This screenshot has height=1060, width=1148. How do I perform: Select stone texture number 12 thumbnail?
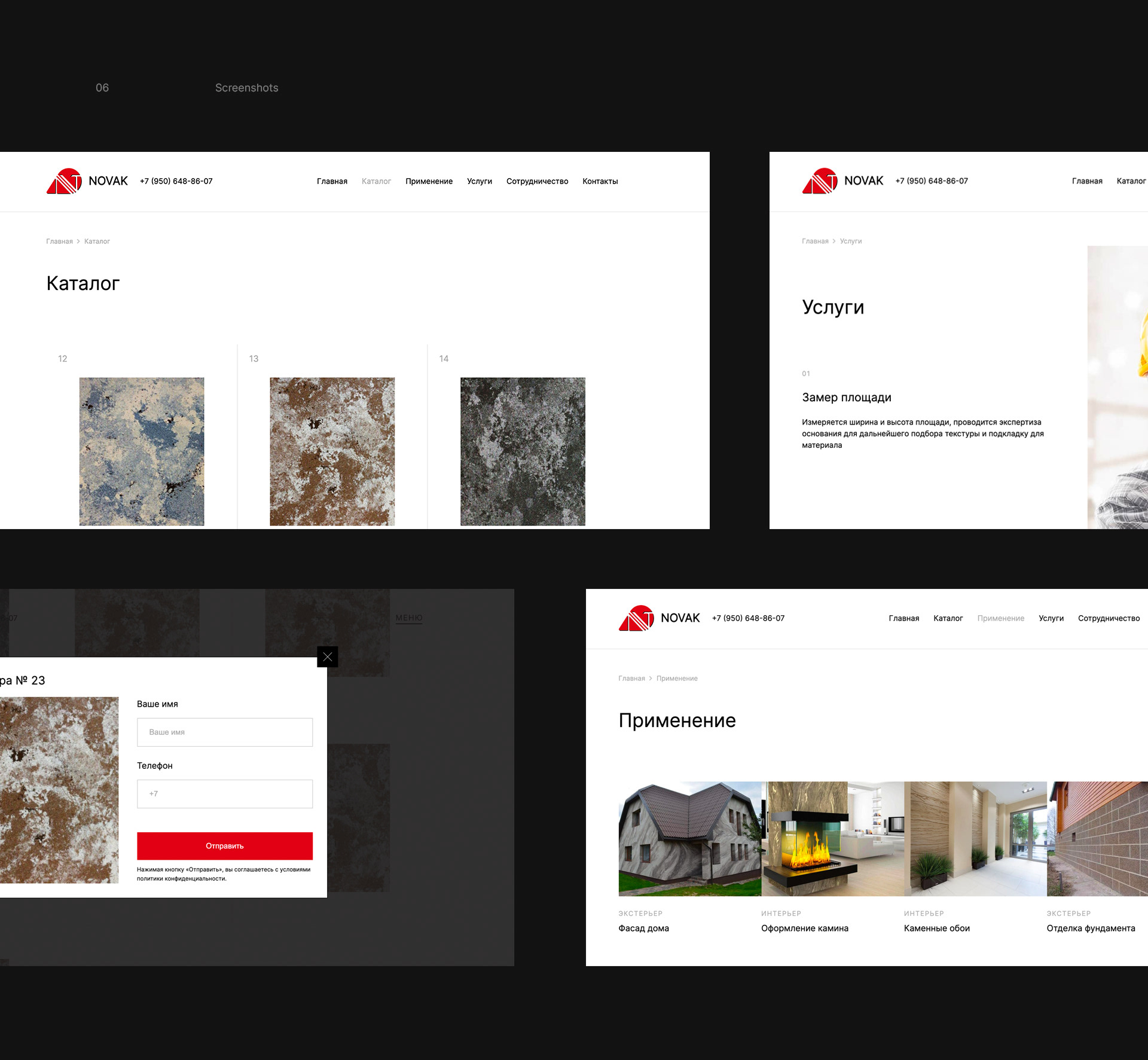142,451
